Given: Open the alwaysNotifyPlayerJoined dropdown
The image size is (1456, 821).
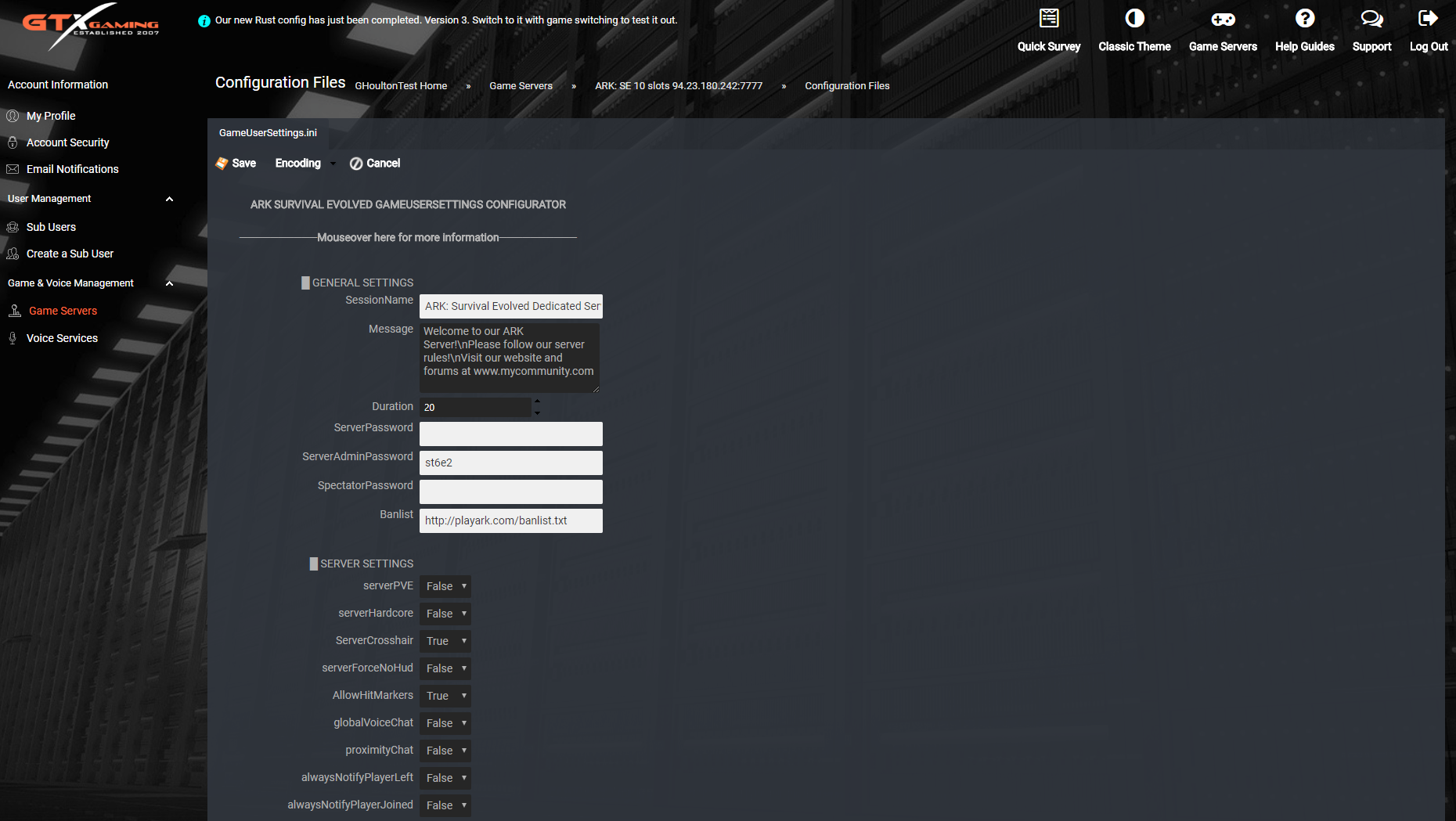Looking at the screenshot, I should click(x=445, y=805).
